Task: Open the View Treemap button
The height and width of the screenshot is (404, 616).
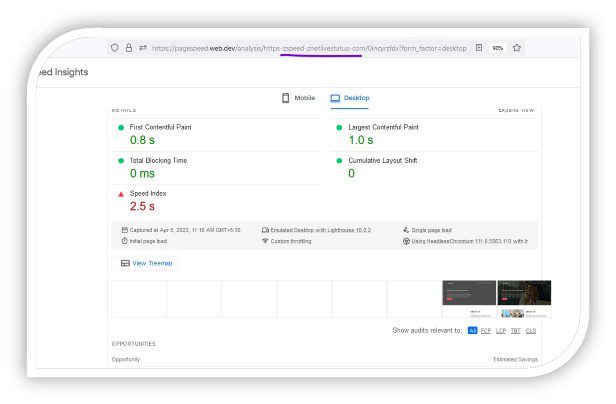Action: click(147, 263)
